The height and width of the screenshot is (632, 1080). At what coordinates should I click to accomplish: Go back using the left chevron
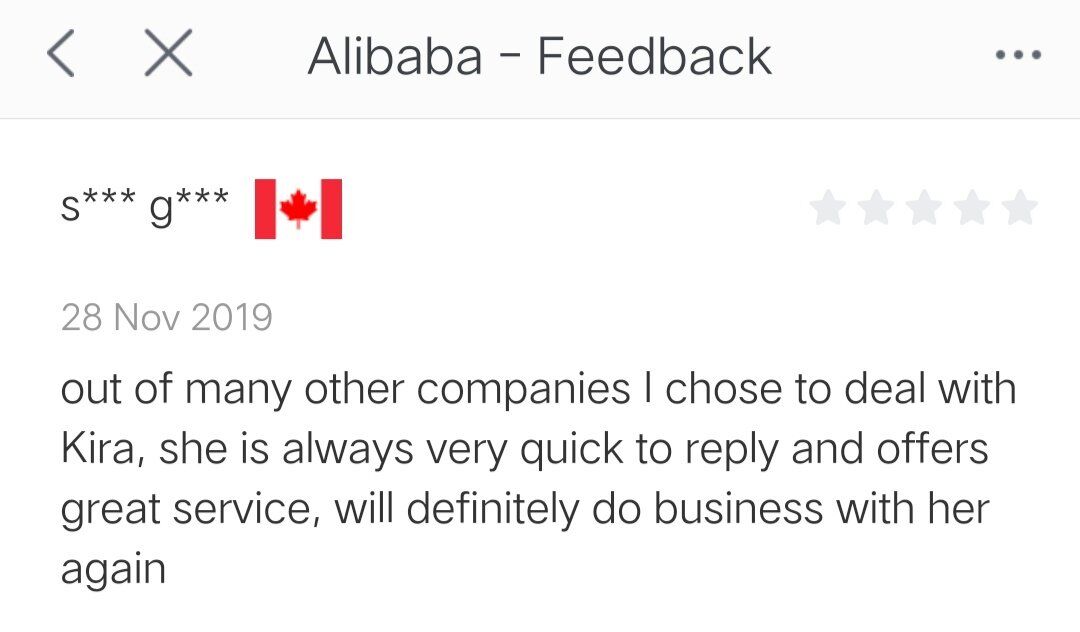[x=61, y=54]
